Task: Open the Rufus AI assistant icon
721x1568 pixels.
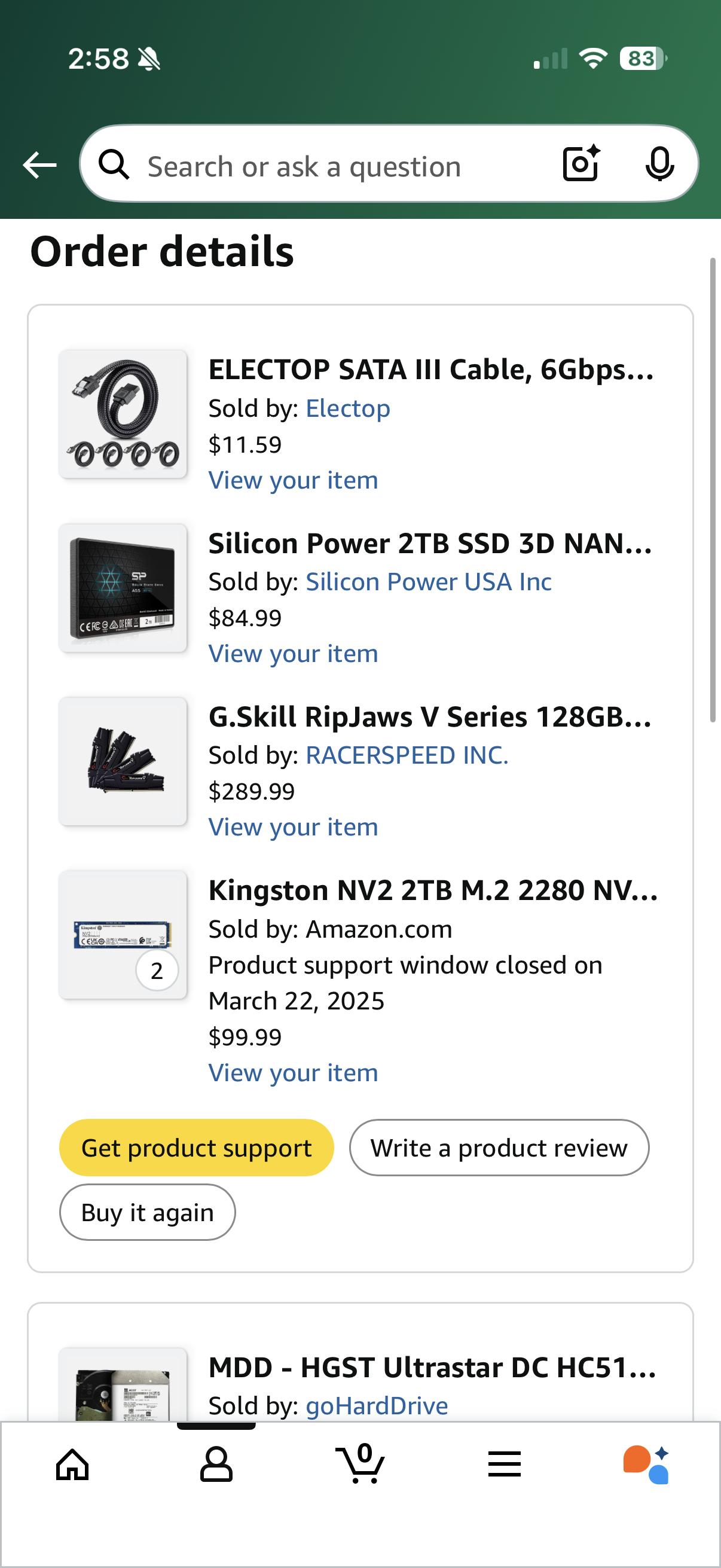Action: 646,1464
